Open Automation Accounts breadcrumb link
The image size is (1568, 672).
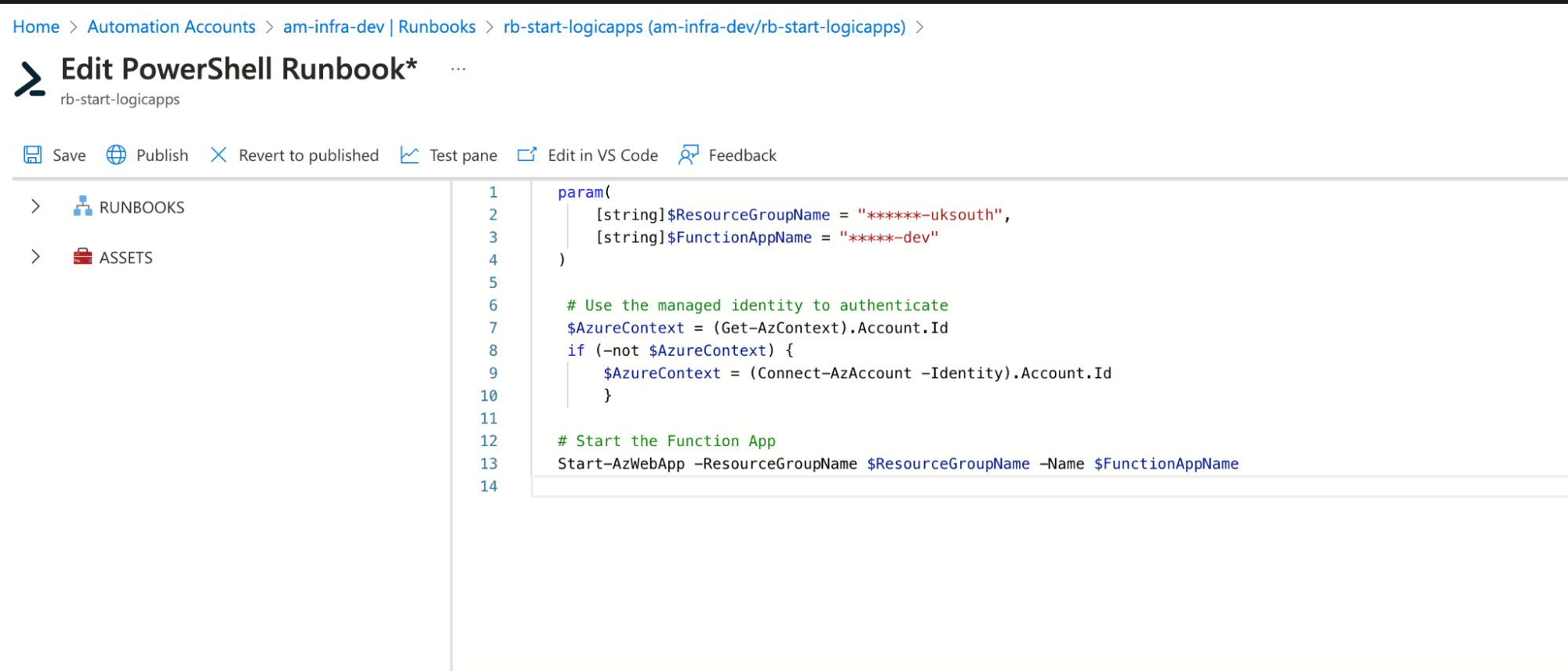[171, 27]
